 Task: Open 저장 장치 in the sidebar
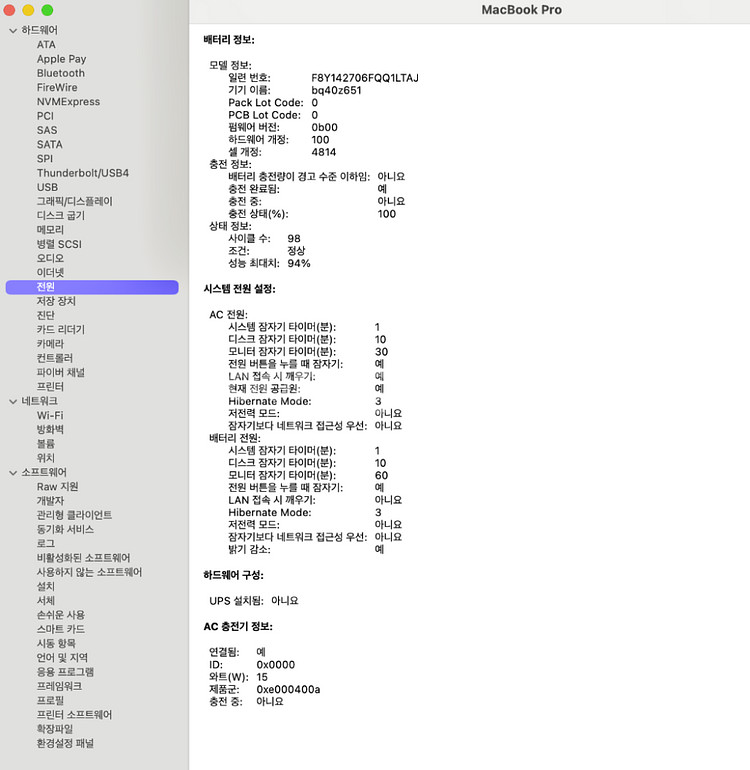coord(56,301)
